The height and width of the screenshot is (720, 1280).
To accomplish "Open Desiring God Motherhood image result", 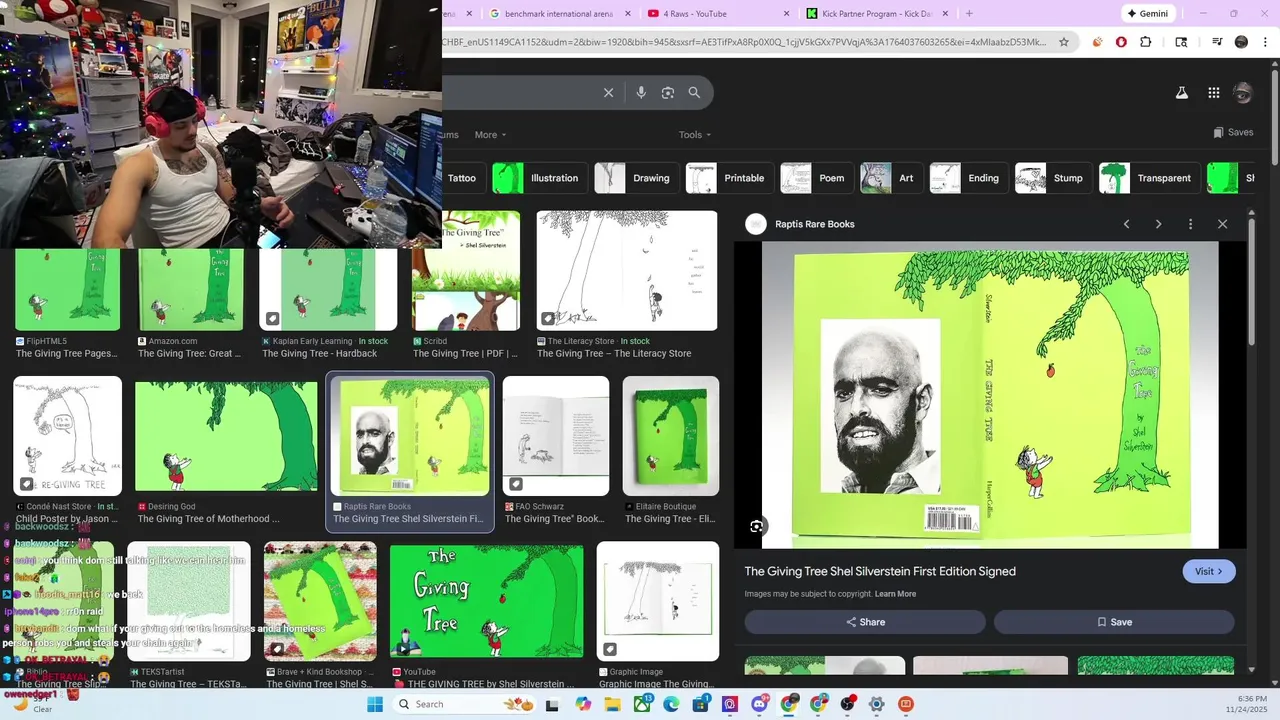I will tap(226, 436).
